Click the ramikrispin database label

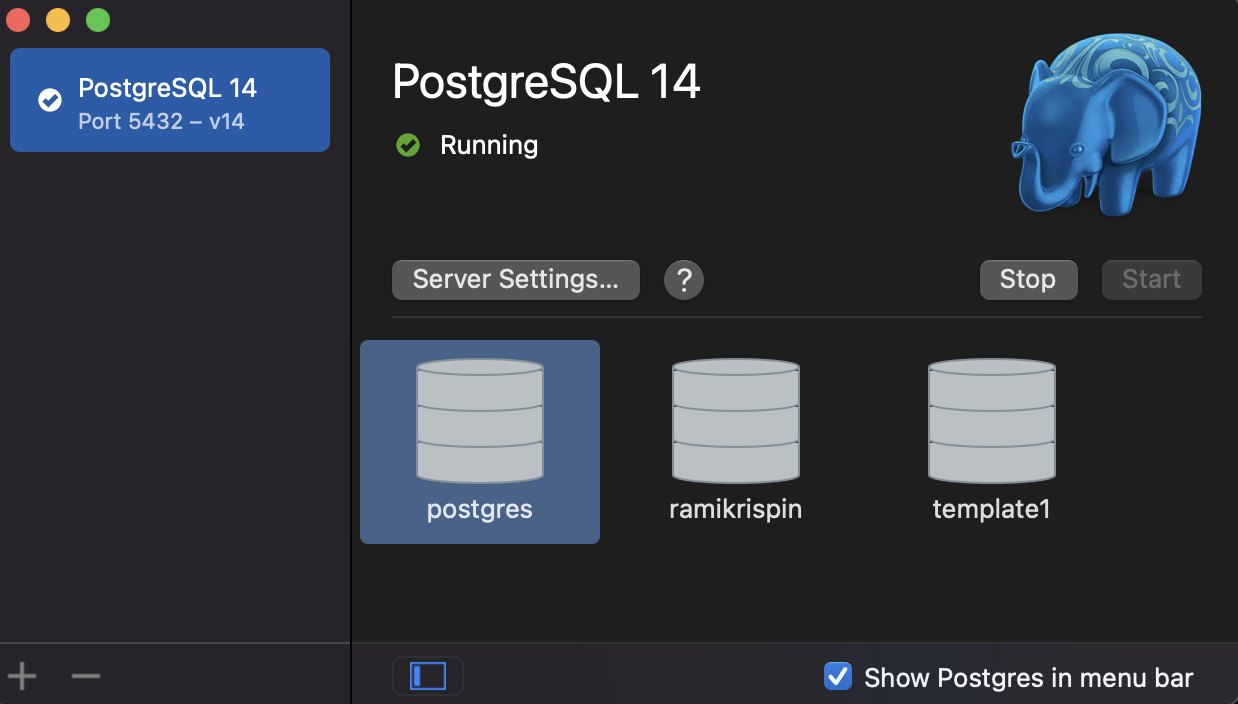tap(736, 509)
